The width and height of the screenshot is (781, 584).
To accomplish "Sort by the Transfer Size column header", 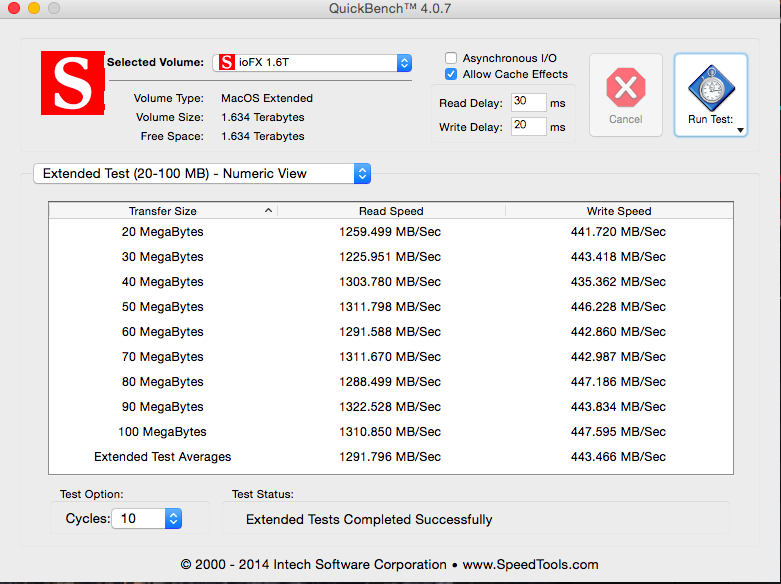I will (163, 211).
